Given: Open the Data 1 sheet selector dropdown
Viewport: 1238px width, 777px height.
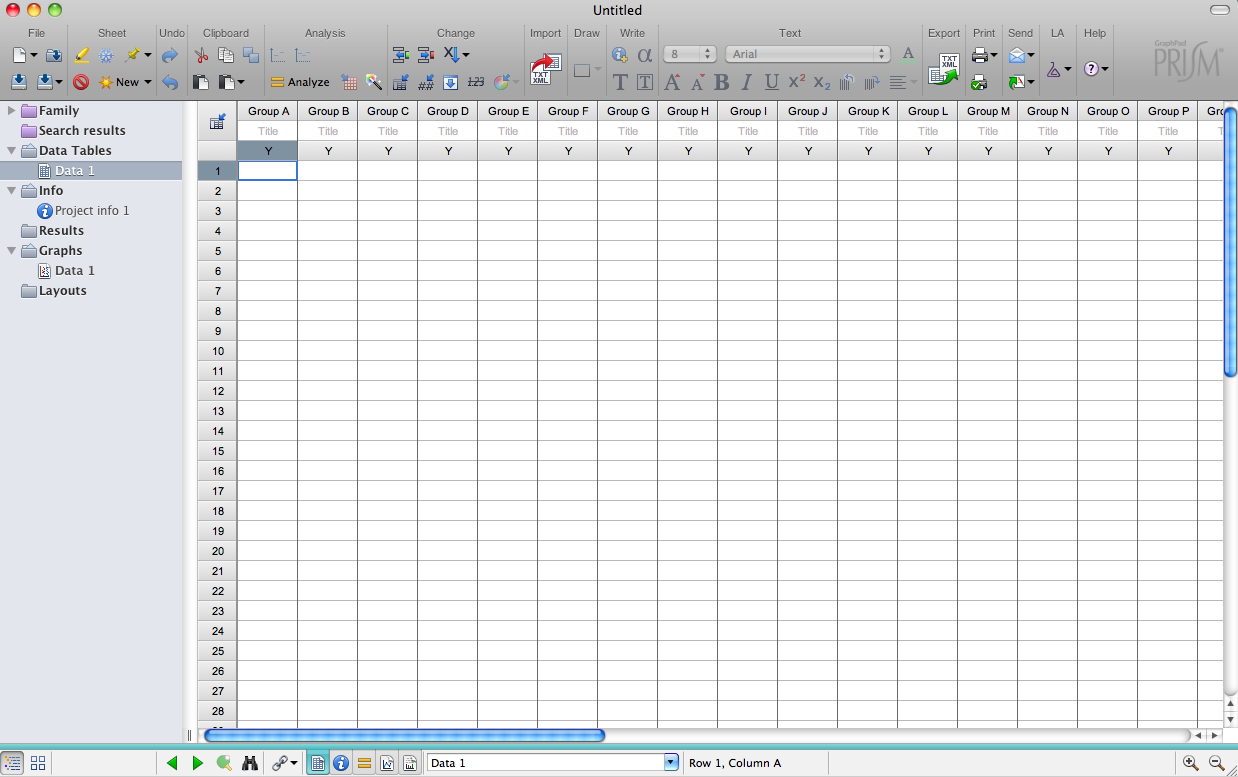Looking at the screenshot, I should [x=671, y=763].
